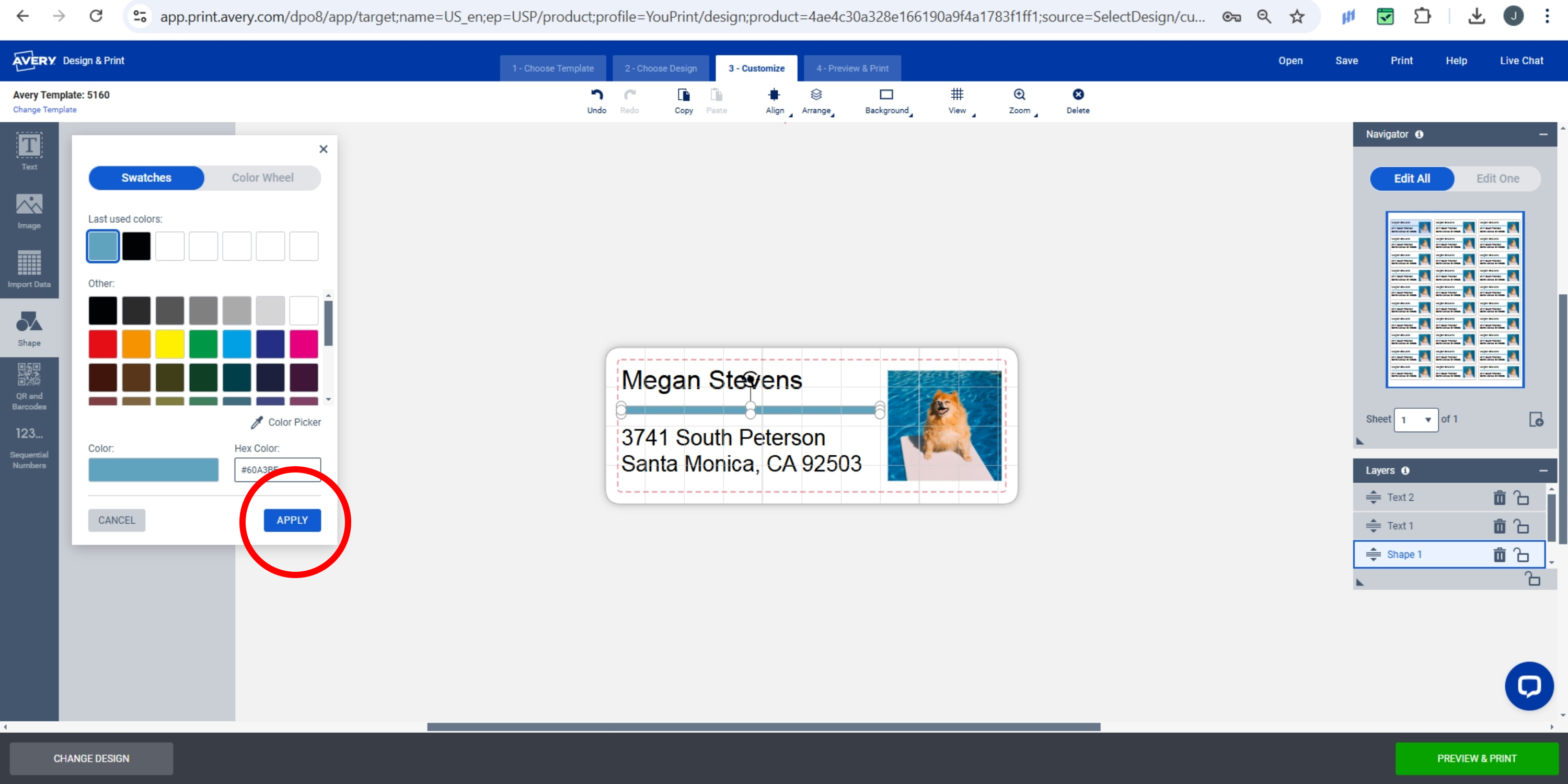
Task: Switch to Edit One mode
Action: tap(1497, 178)
